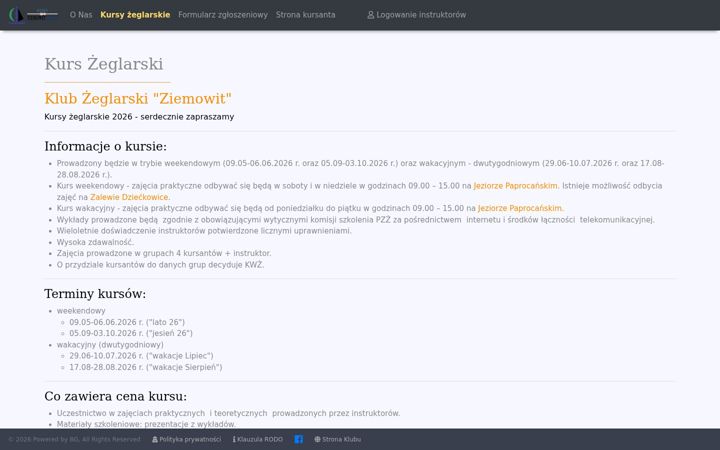The height and width of the screenshot is (450, 720).
Task: Click the Wysoka zdawalność bullet
Action: click(x=96, y=242)
